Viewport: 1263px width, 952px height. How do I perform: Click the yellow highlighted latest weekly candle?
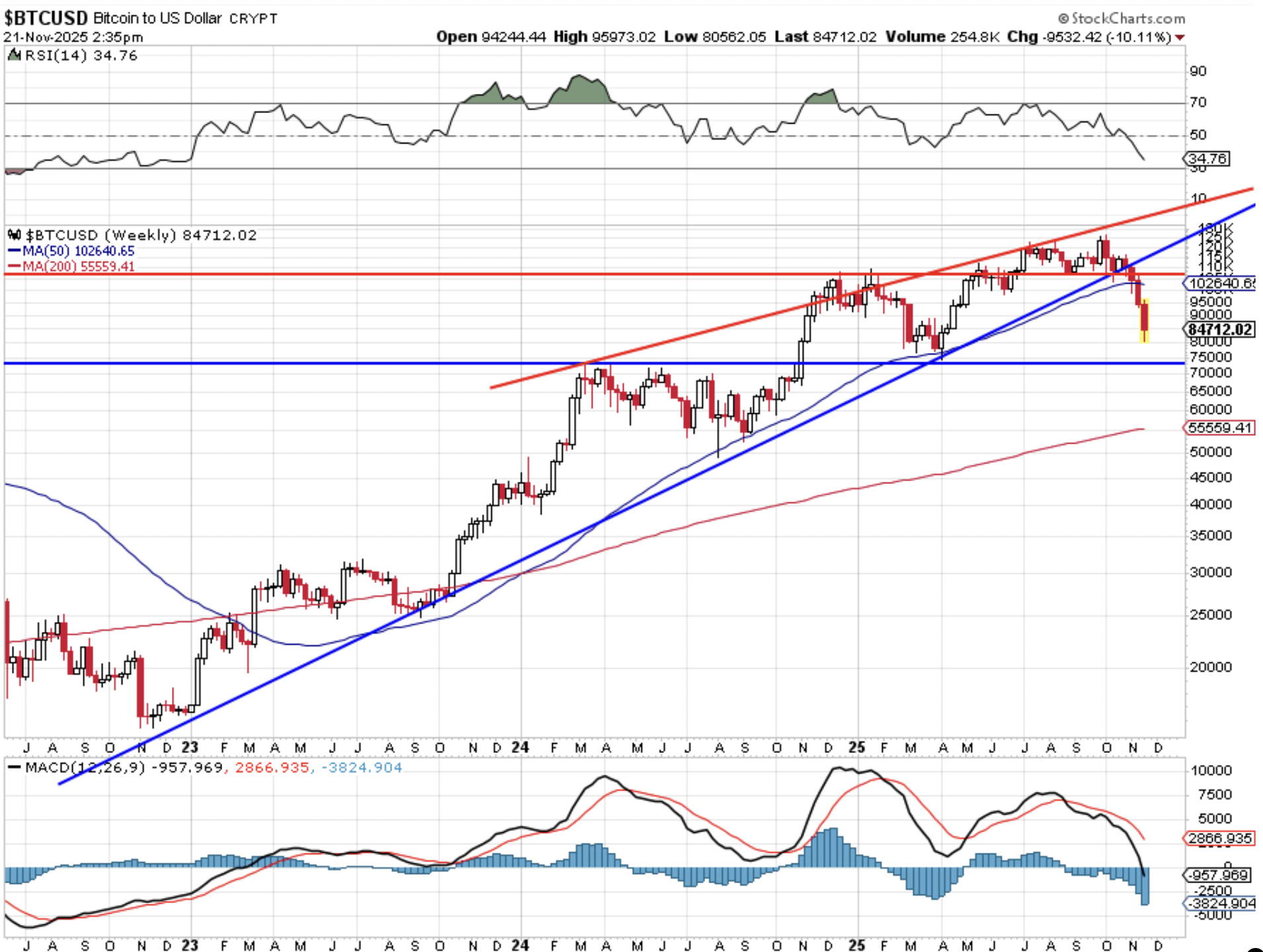click(x=1144, y=321)
